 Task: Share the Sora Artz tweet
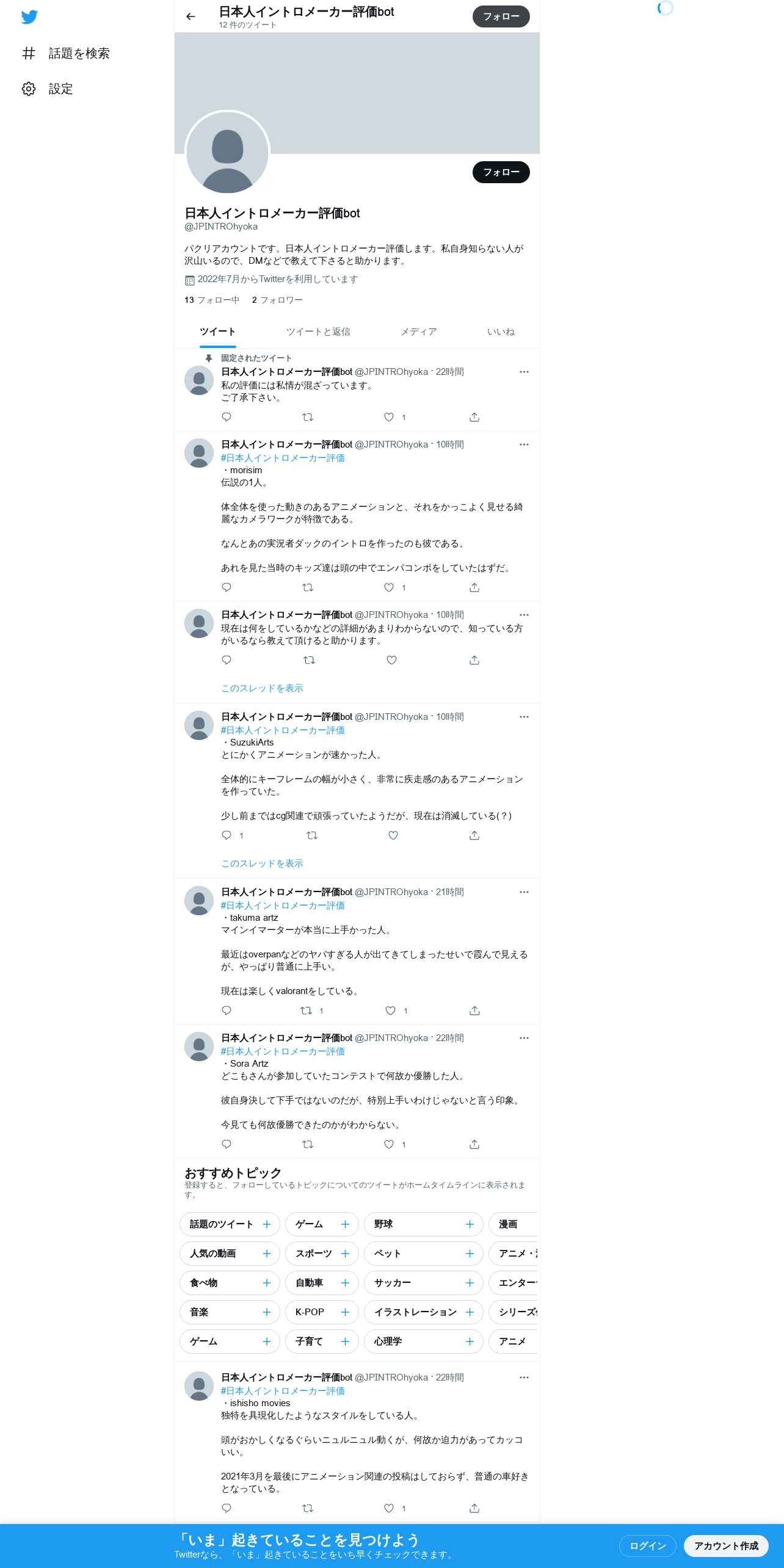(x=474, y=1144)
